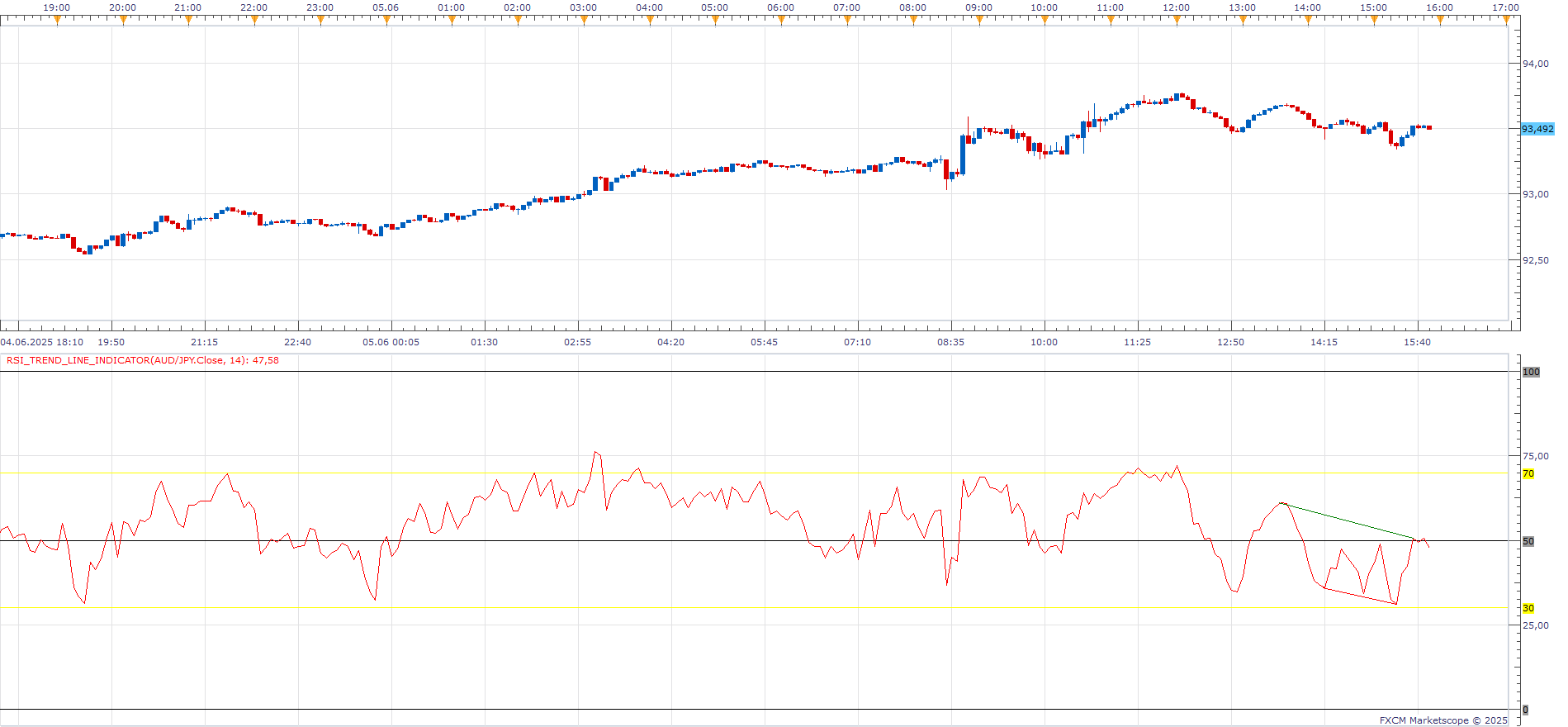Select the orange marker under top 14:00 label
Screen dimensions: 1568x727
(1308, 21)
